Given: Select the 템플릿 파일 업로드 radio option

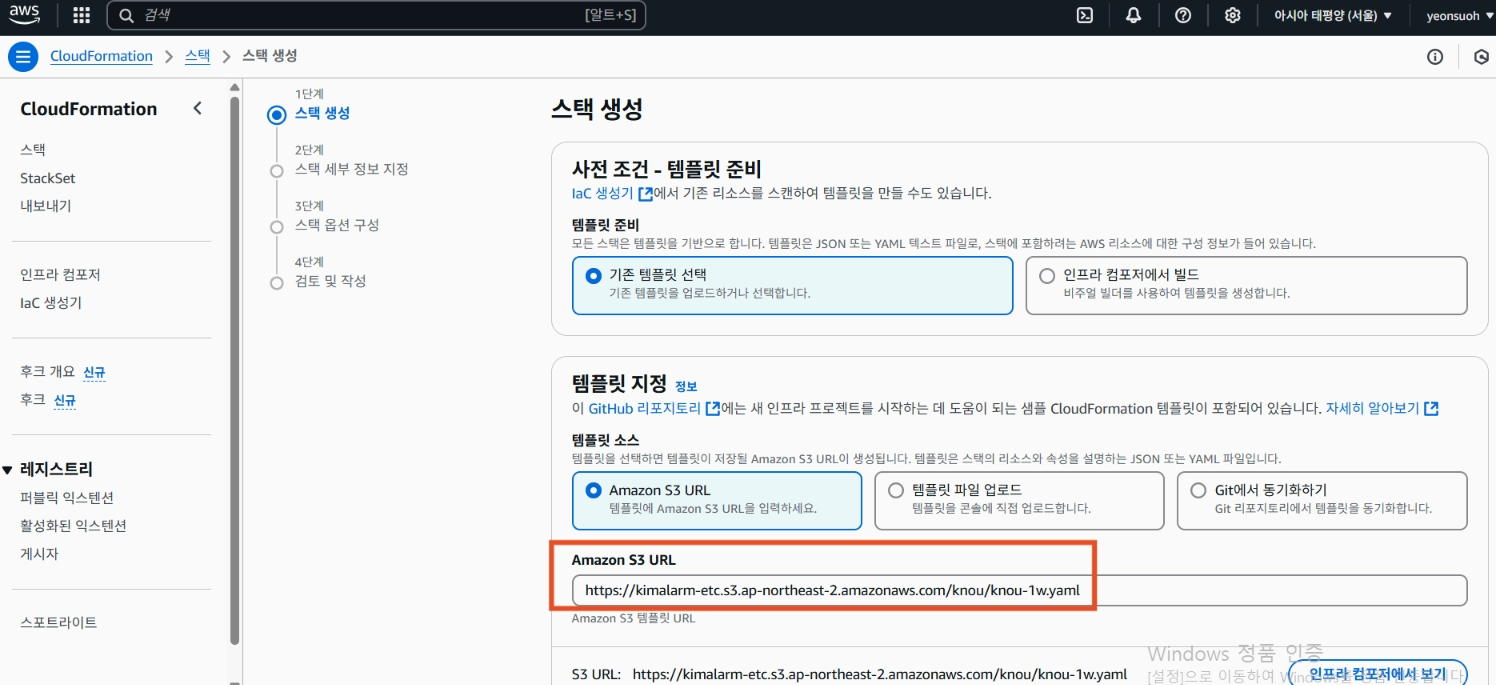Looking at the screenshot, I should [x=896, y=490].
